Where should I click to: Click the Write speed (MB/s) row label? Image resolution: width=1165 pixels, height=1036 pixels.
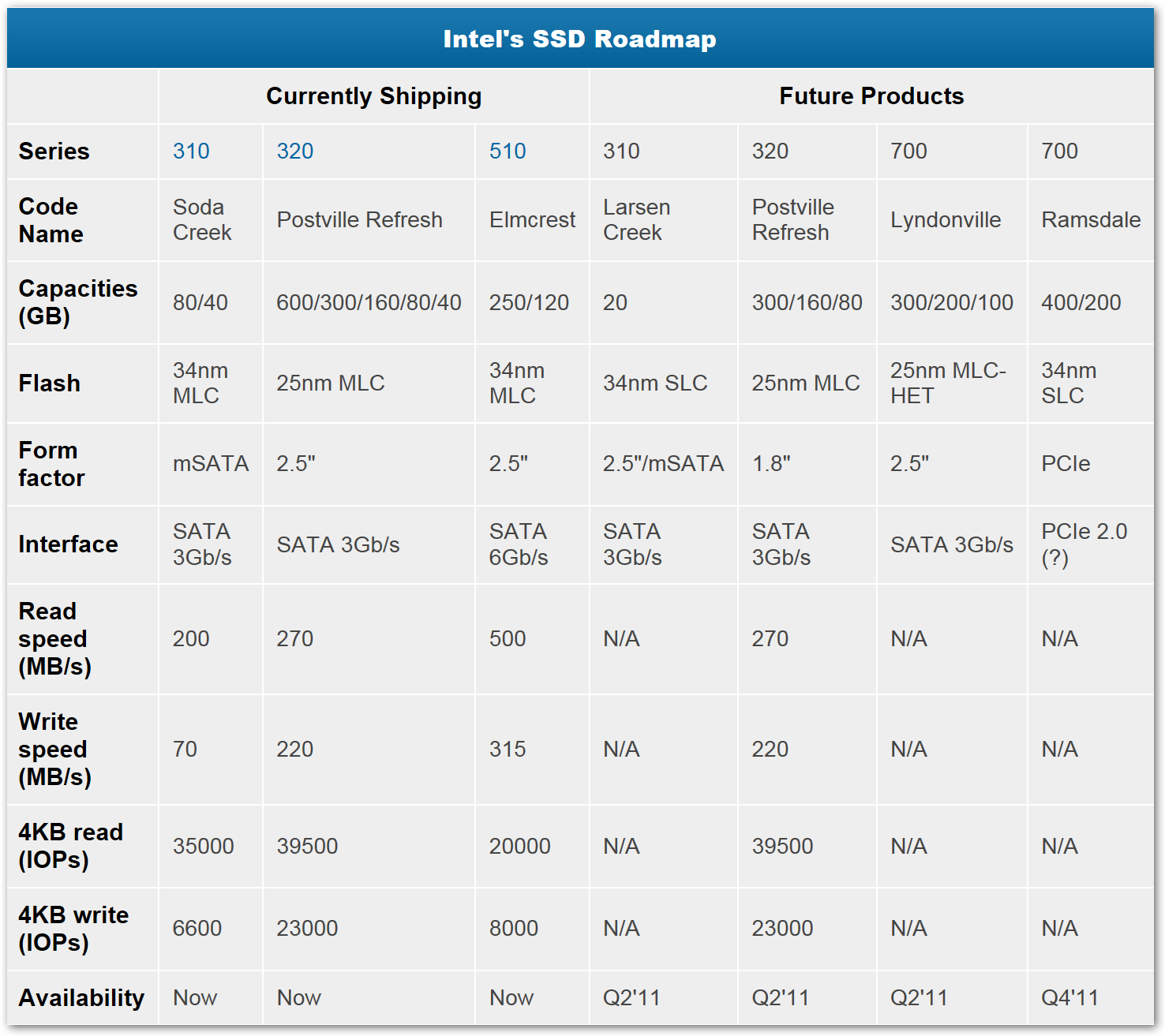click(x=54, y=750)
